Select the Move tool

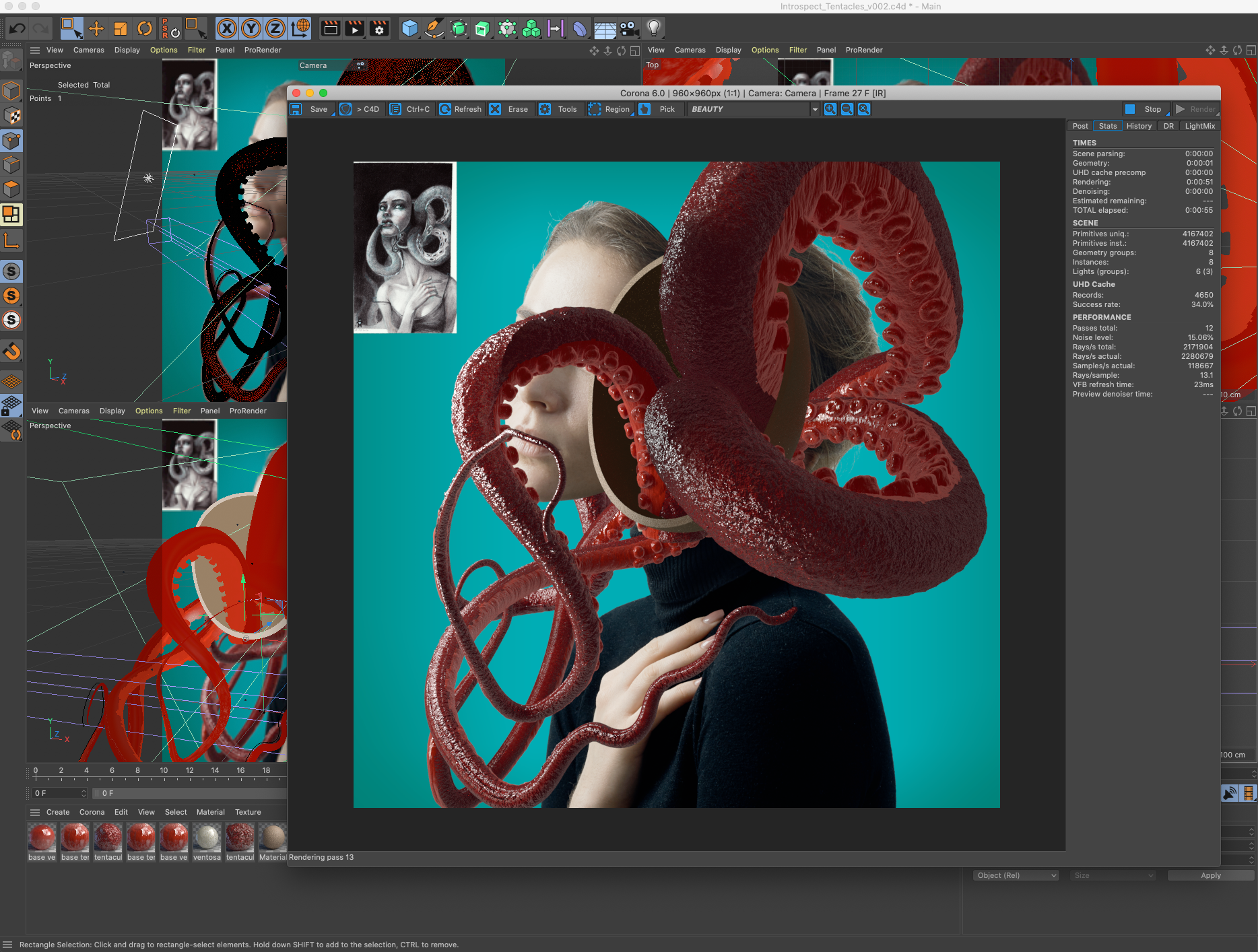[96, 28]
